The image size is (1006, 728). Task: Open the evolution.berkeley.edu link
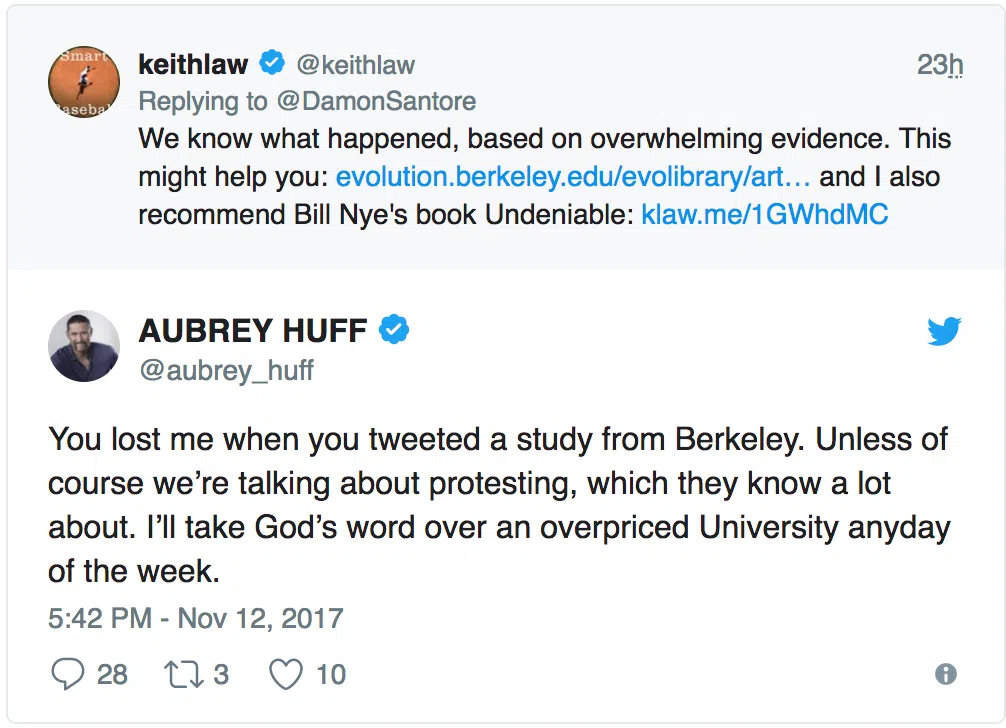[573, 177]
